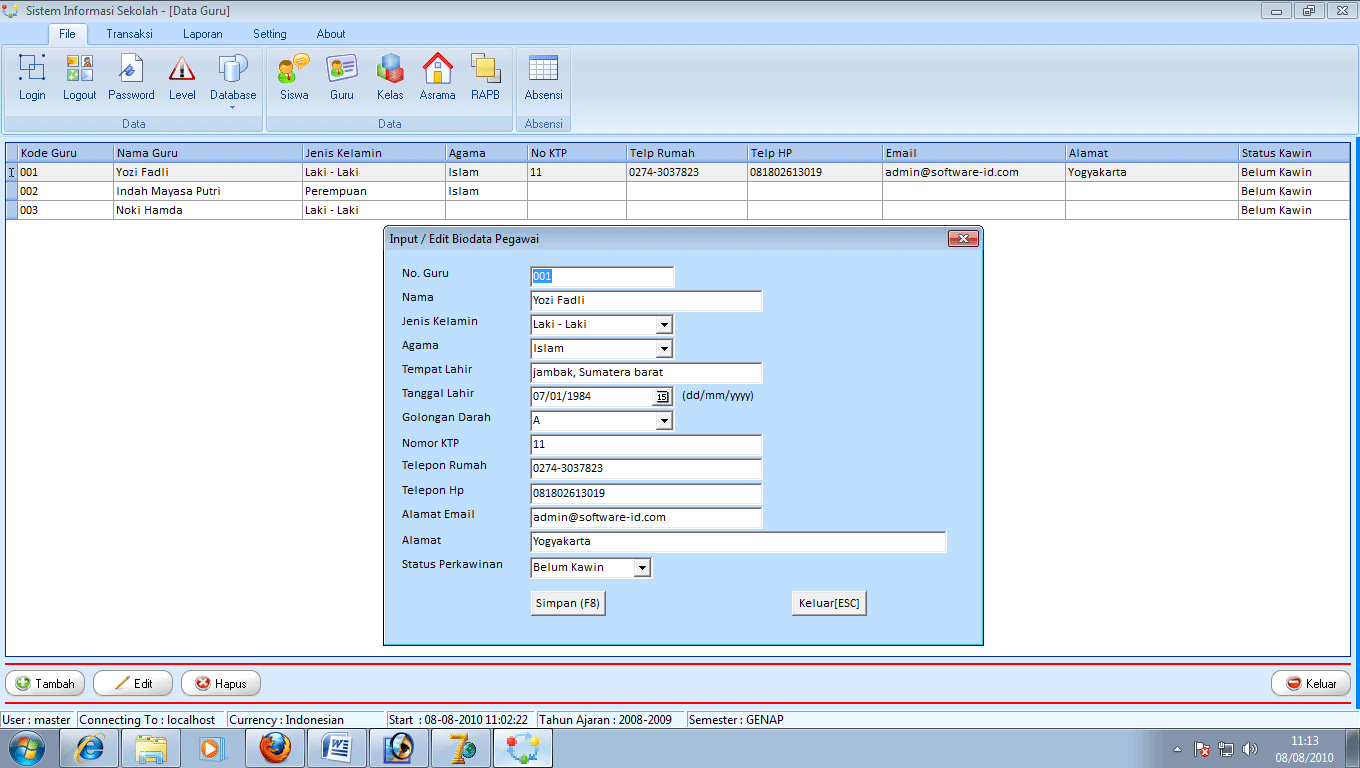
Task: Select the admin@software-id.com table cell
Action: click(974, 172)
